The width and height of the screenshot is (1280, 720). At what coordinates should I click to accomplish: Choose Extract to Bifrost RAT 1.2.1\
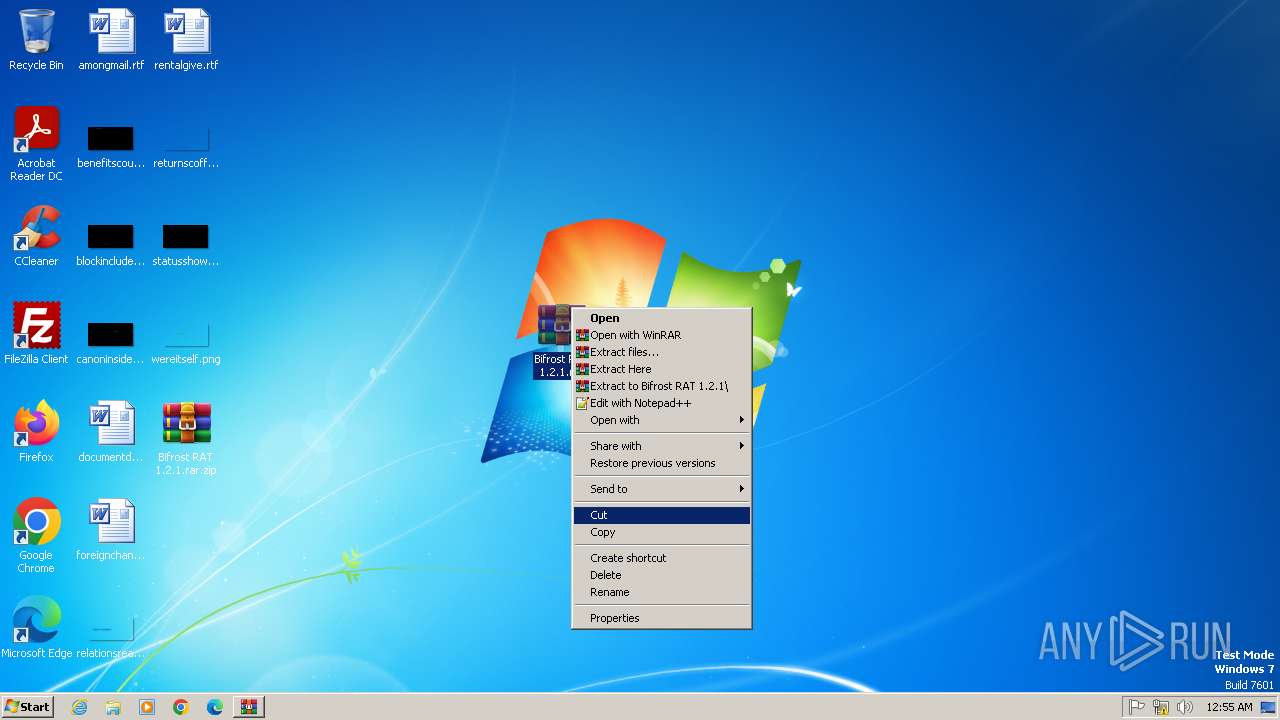[661, 386]
